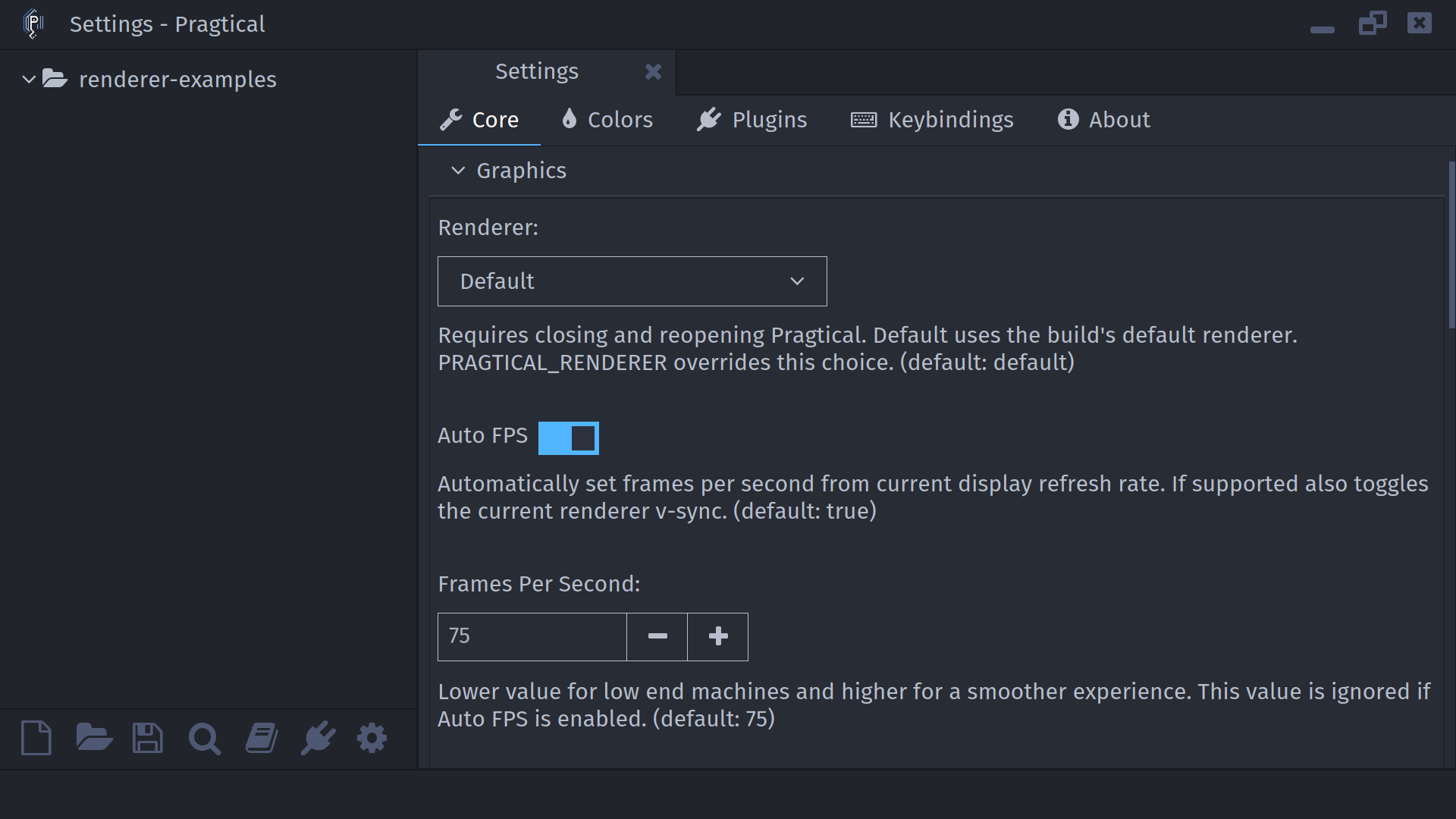The image size is (1456, 819).
Task: Close the Settings document tab
Action: 653,71
